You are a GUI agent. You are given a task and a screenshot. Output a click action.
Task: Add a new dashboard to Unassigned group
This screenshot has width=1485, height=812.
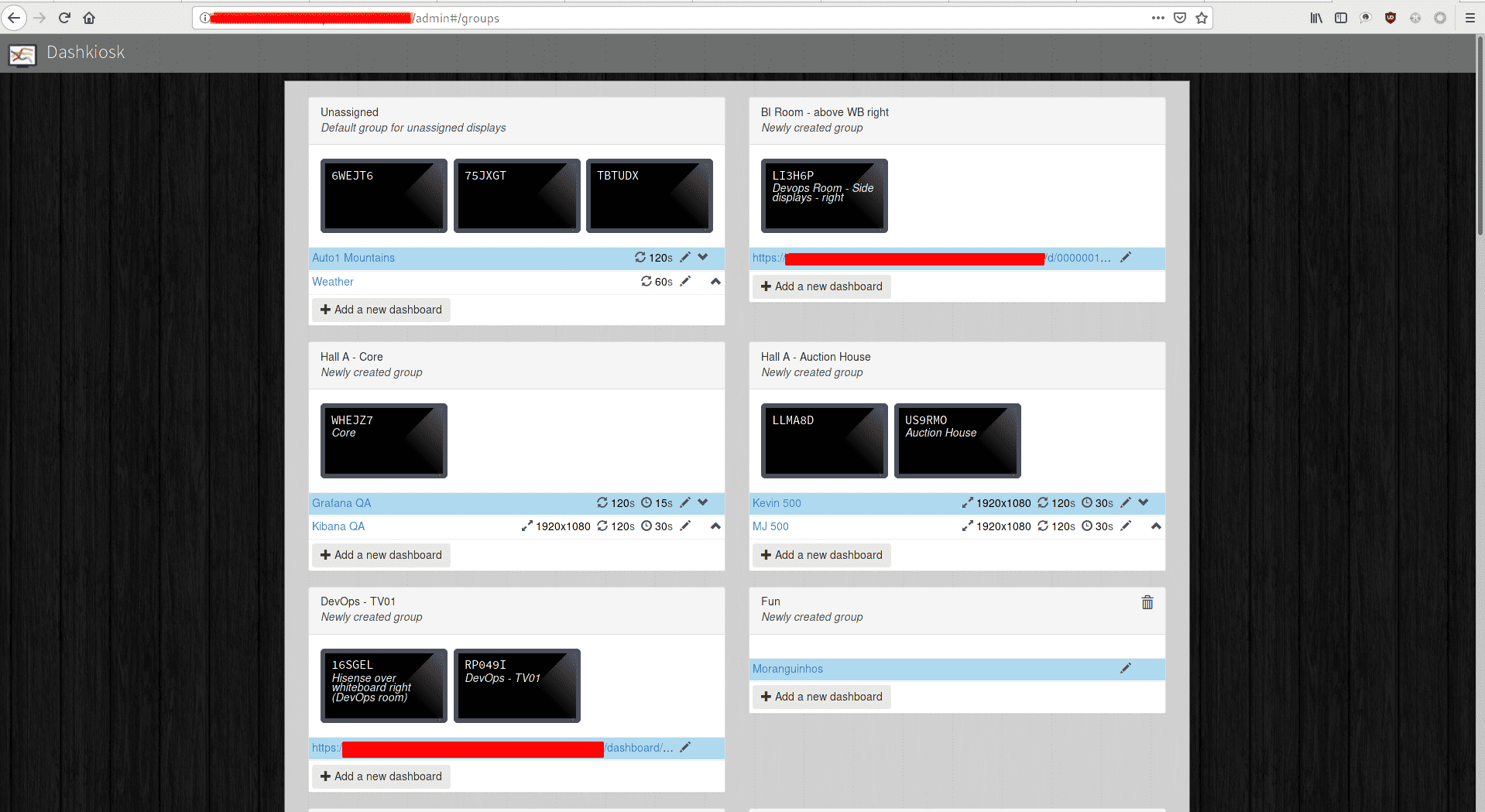[x=381, y=310]
